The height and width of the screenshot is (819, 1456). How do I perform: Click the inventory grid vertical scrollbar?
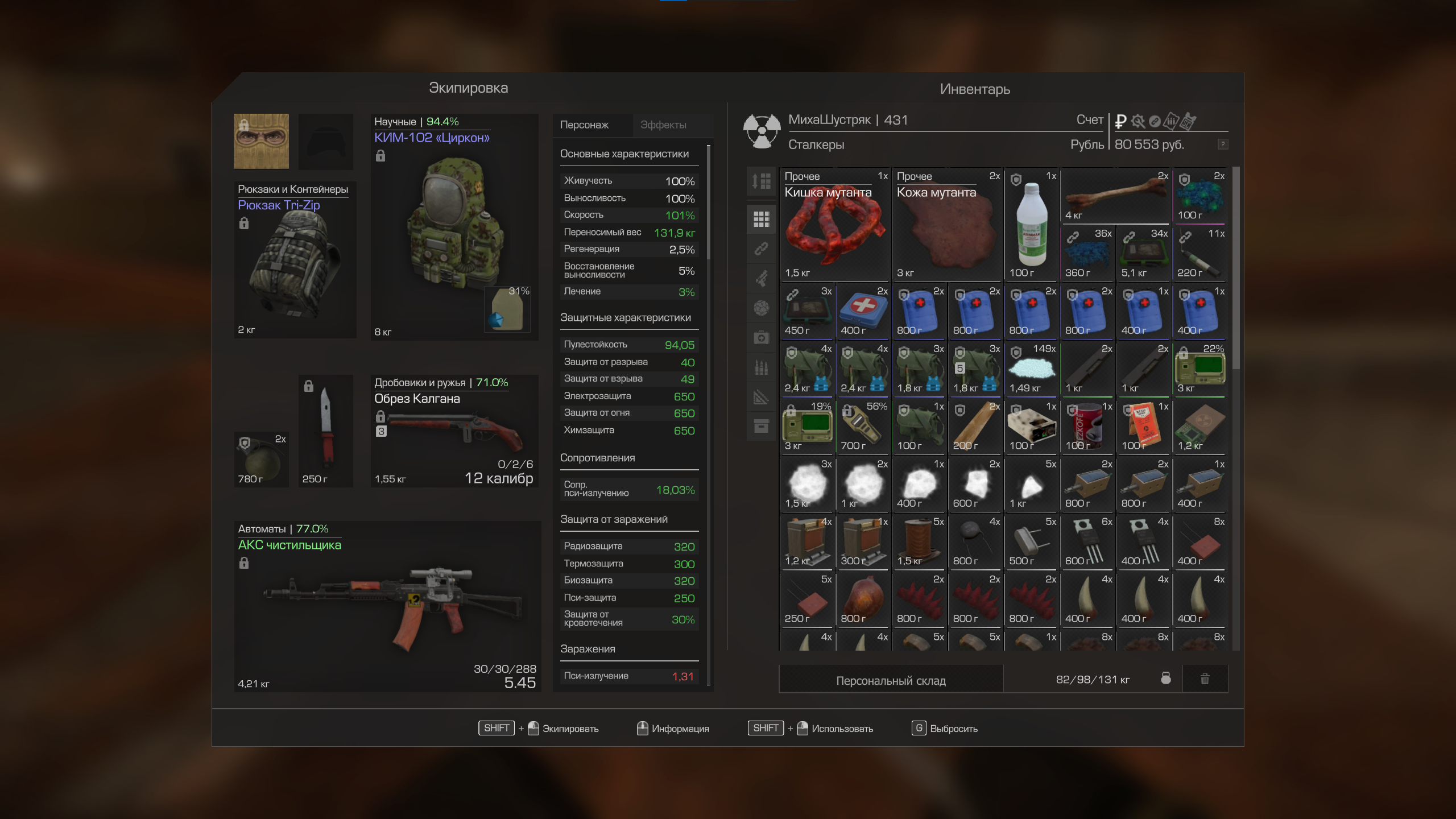point(1235,268)
